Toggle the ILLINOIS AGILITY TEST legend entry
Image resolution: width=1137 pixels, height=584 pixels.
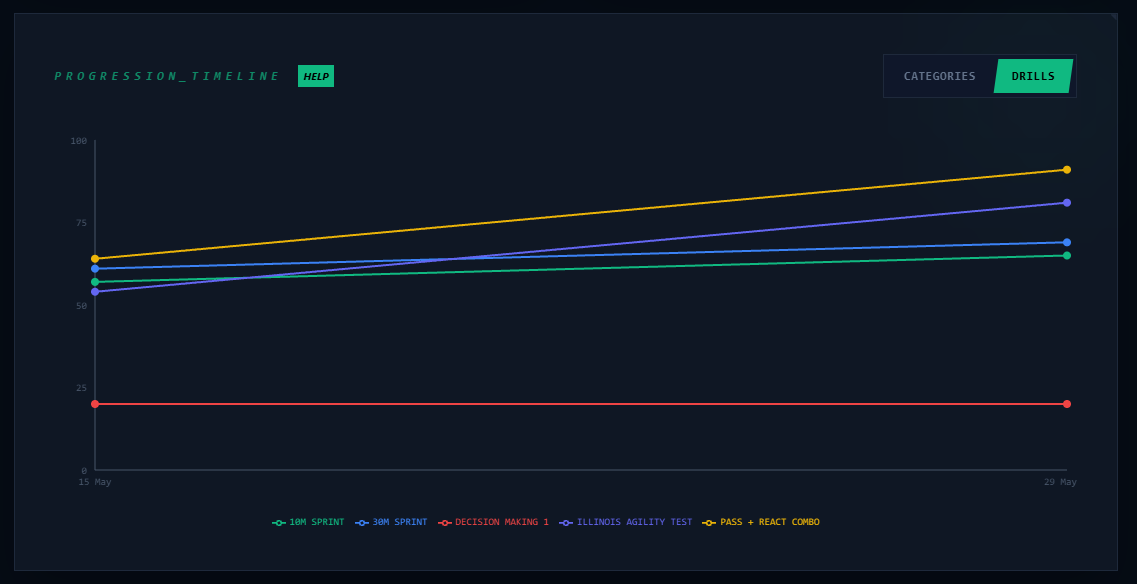626,522
